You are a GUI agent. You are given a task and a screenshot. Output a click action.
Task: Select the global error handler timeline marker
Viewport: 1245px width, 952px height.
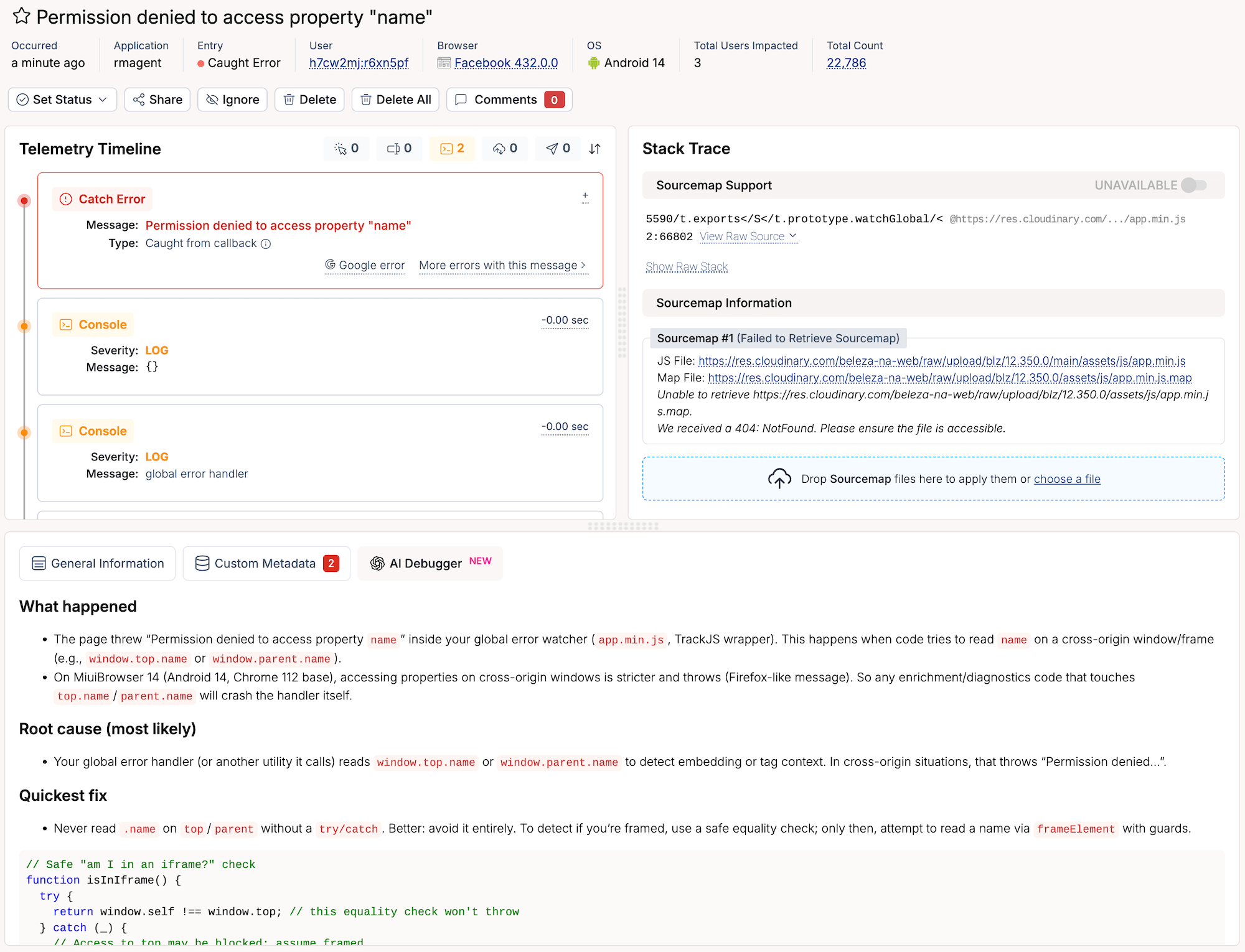24,432
